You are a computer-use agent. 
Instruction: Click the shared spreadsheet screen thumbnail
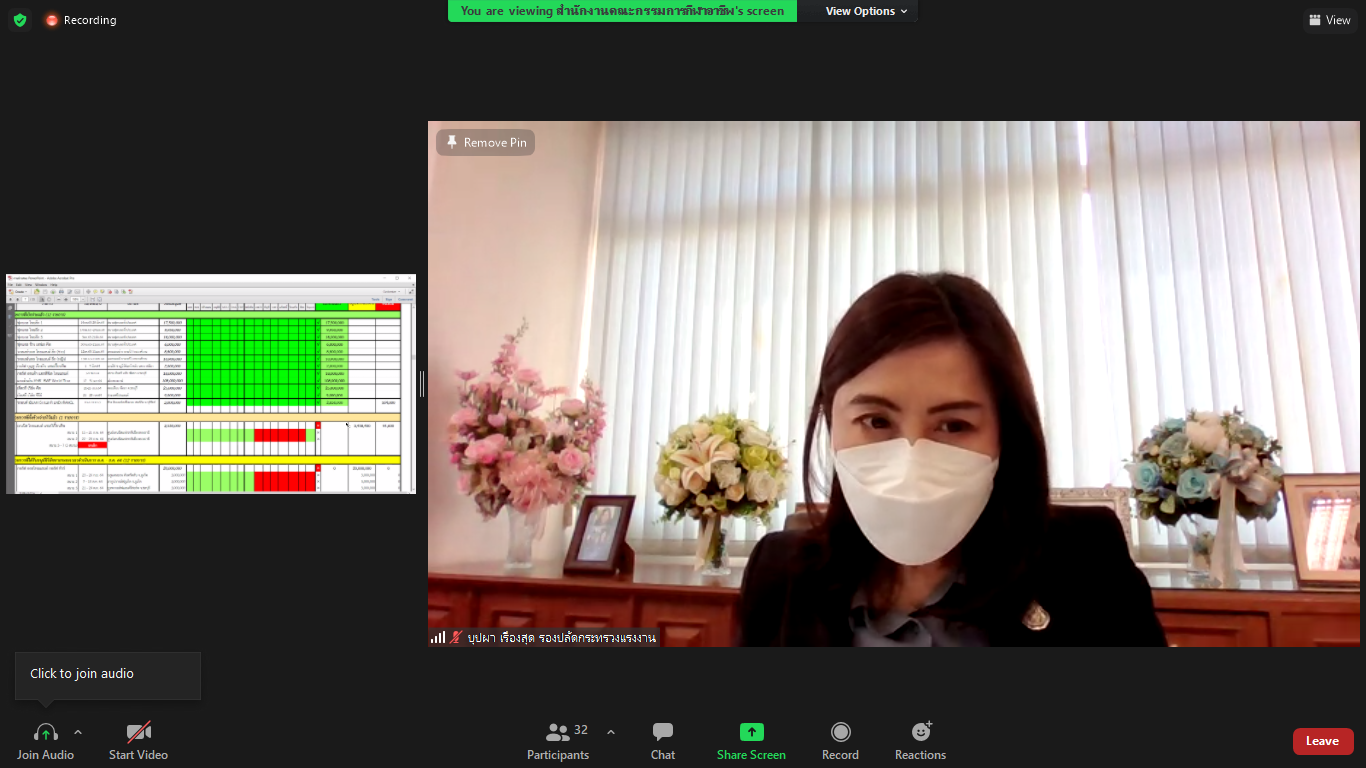pyautogui.click(x=211, y=384)
